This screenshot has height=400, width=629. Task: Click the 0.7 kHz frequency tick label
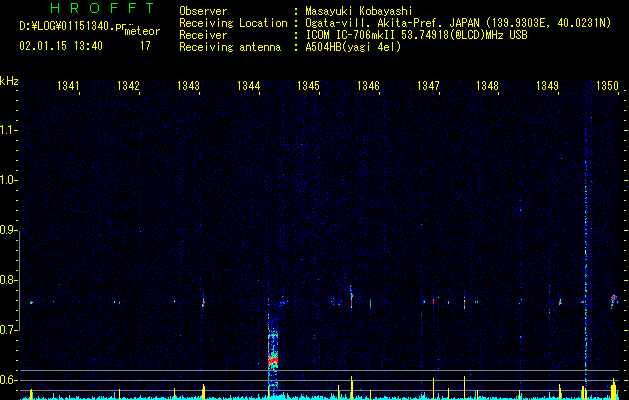(8, 330)
